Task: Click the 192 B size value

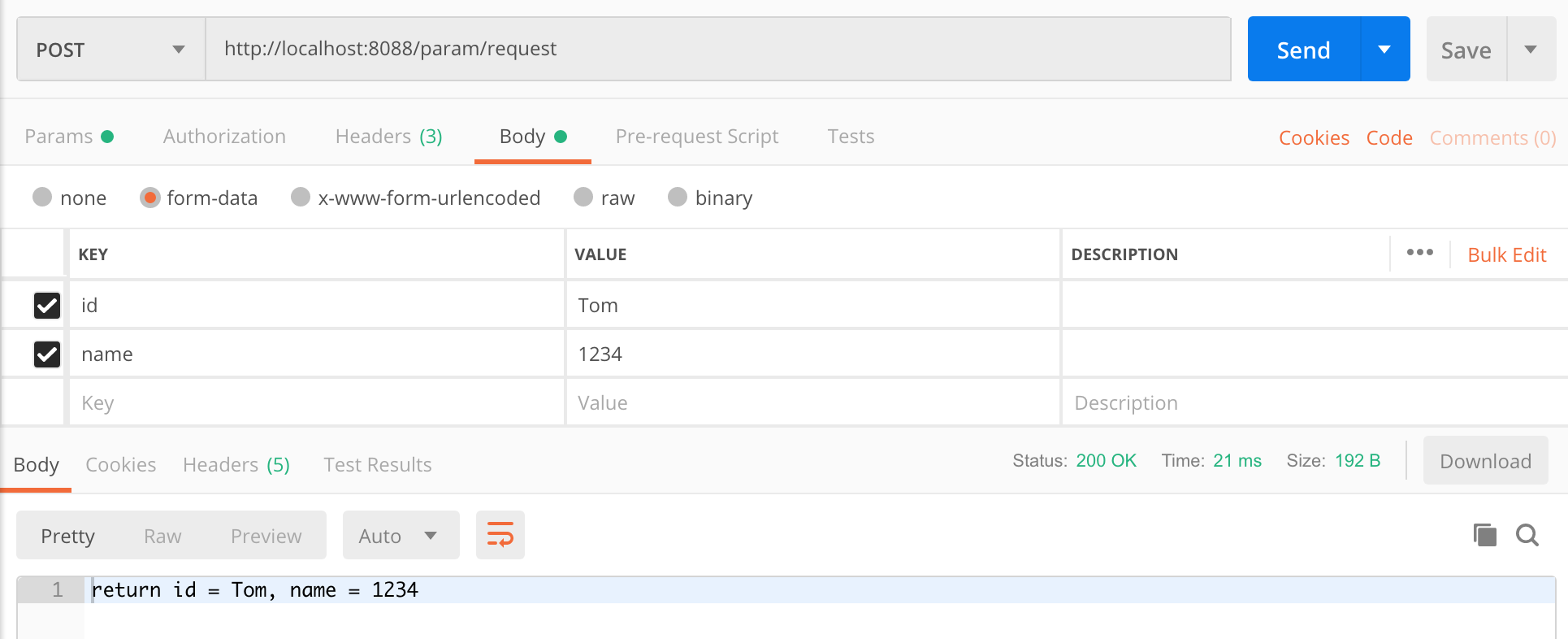Action: 1358,461
